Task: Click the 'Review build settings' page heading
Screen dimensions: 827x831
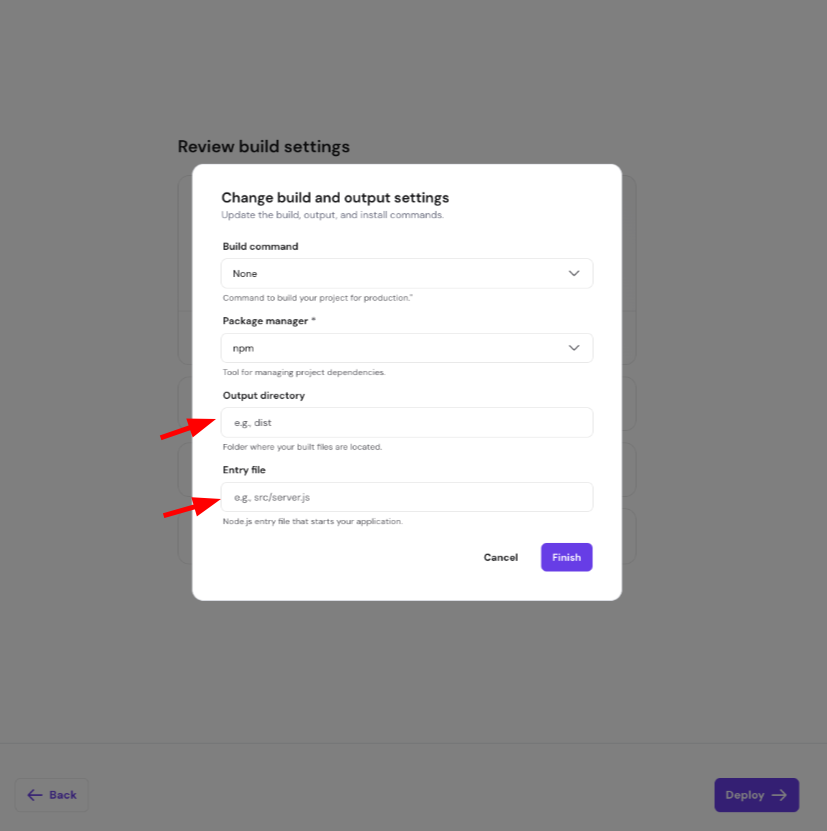Action: [x=264, y=146]
